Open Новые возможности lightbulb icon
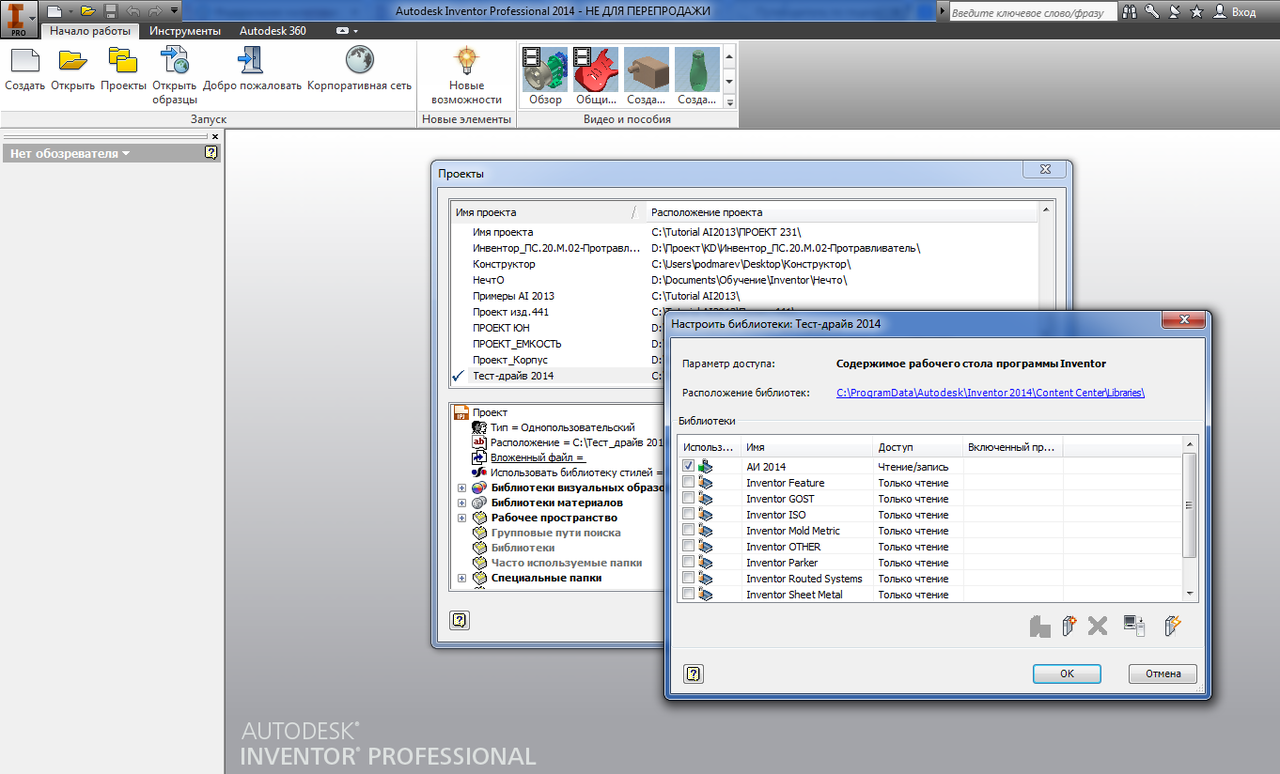Image resolution: width=1280 pixels, height=774 pixels. tap(466, 60)
